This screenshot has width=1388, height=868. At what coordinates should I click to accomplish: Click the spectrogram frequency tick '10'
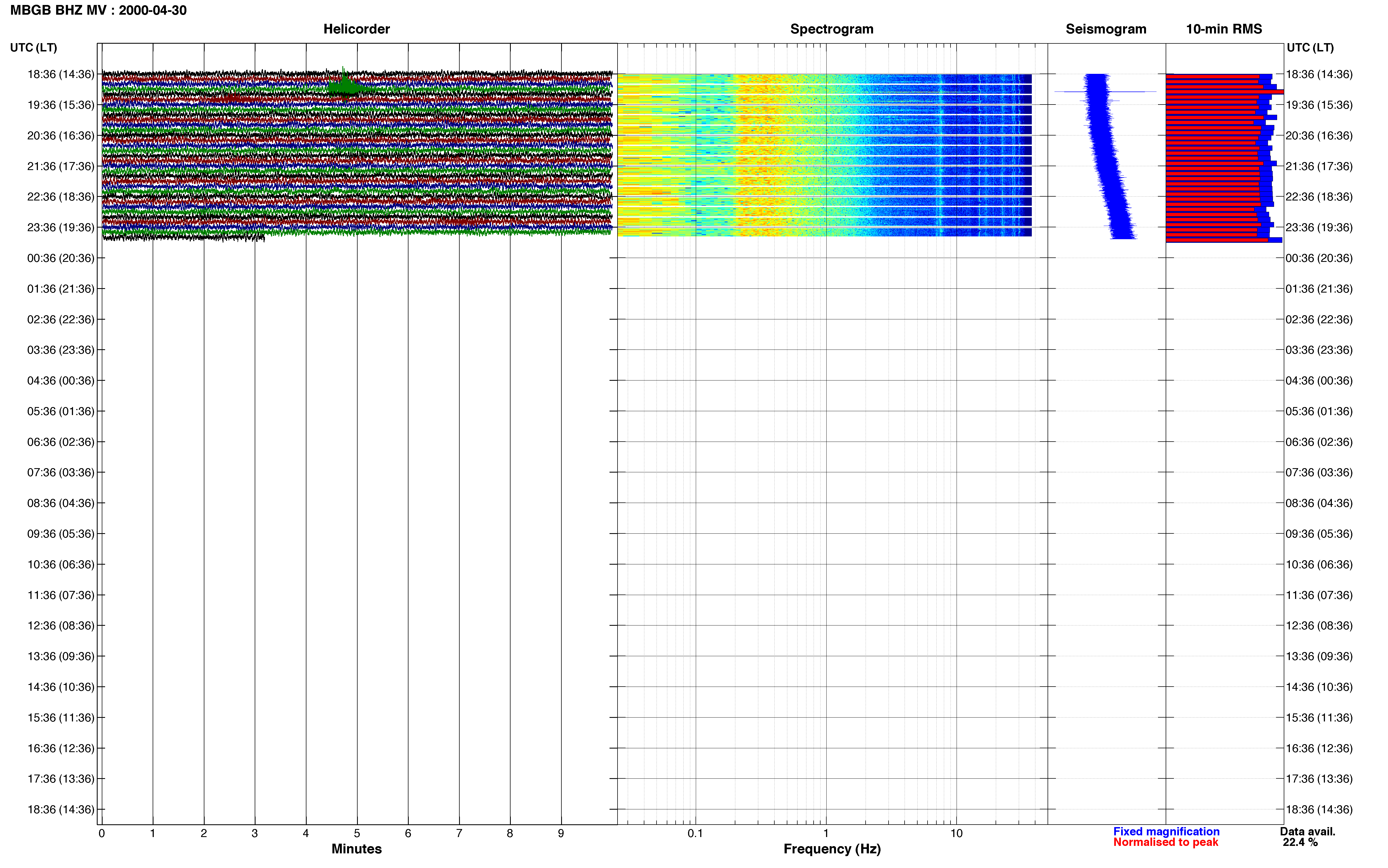coord(956,833)
